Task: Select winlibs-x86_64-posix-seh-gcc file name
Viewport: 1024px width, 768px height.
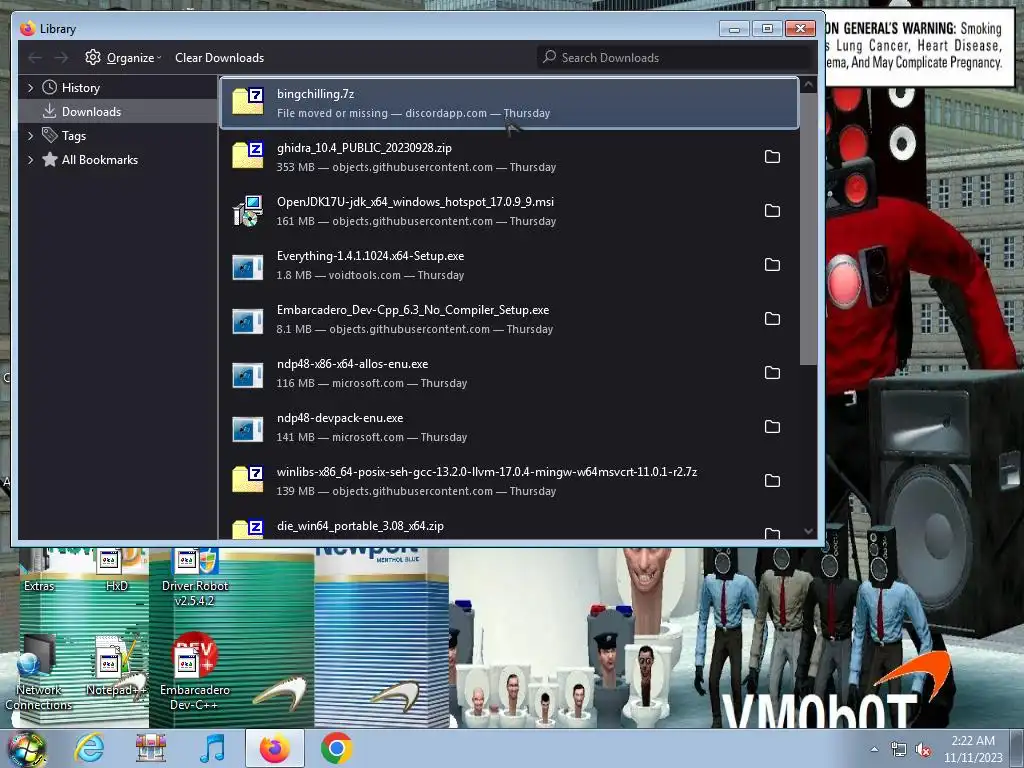Action: 487,472
